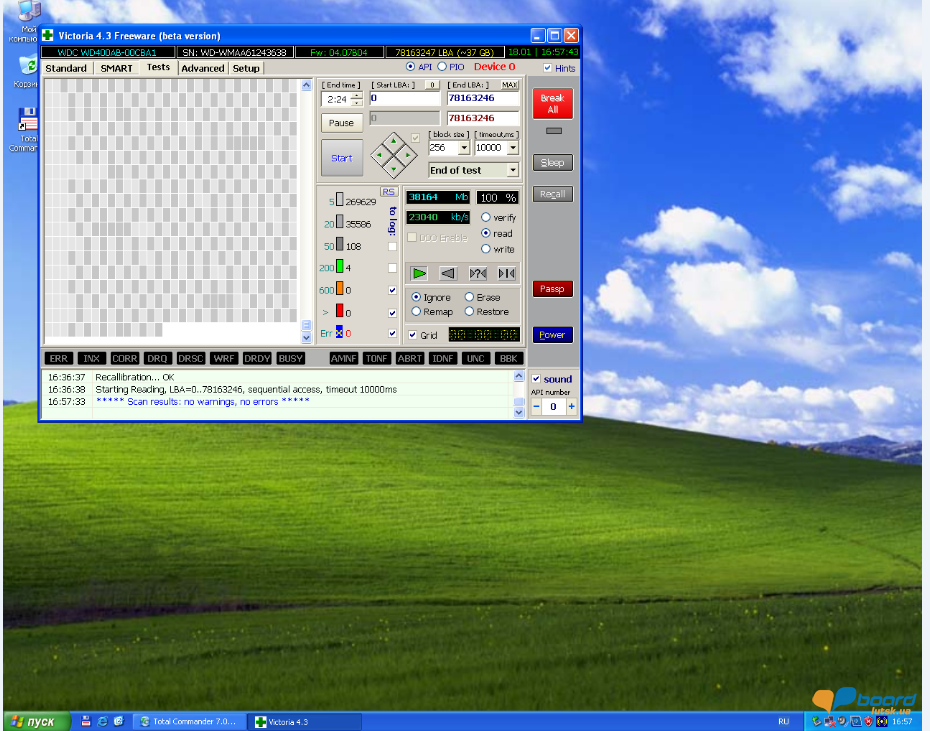Screen dimensions: 930x731
Task: Switch to the SMART tab
Action: [116, 68]
